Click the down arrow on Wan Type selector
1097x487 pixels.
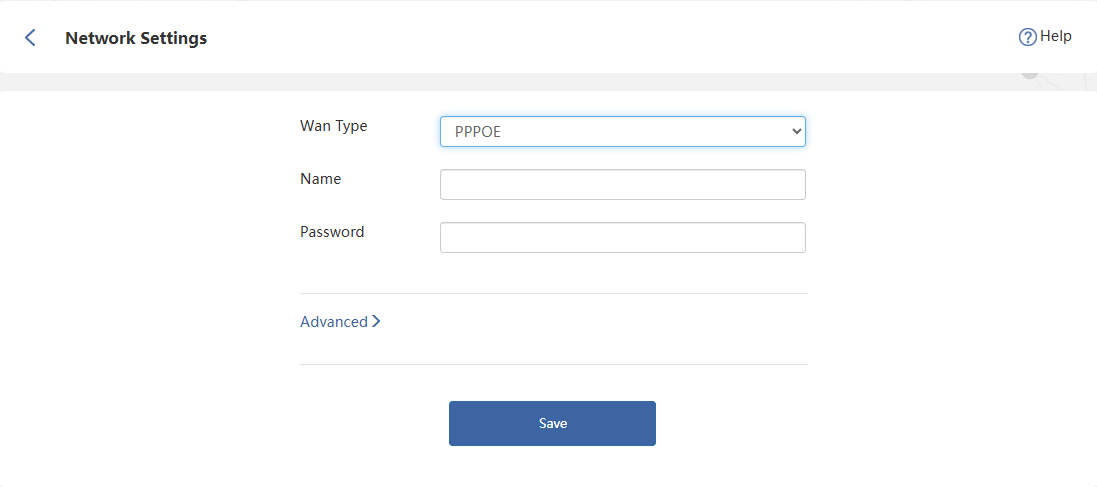pos(796,131)
